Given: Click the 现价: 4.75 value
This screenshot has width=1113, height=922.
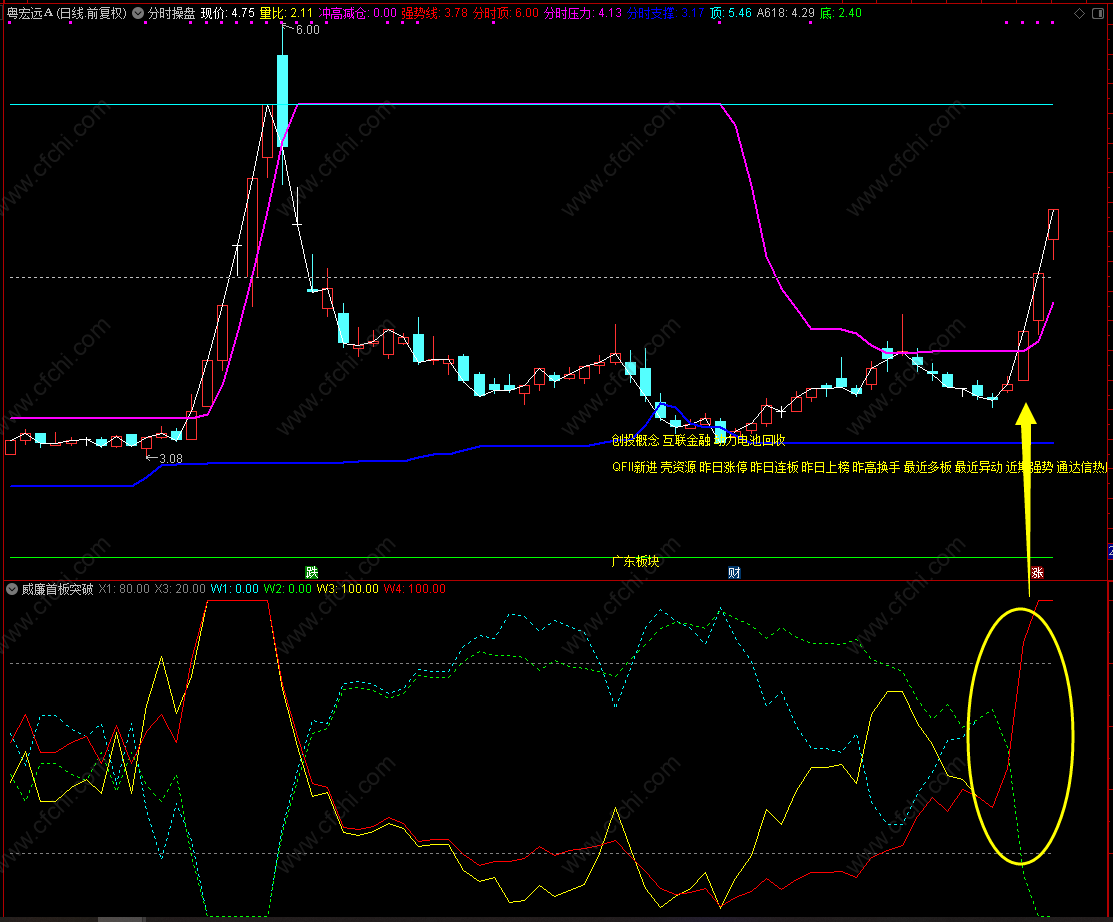Looking at the screenshot, I should [x=227, y=13].
